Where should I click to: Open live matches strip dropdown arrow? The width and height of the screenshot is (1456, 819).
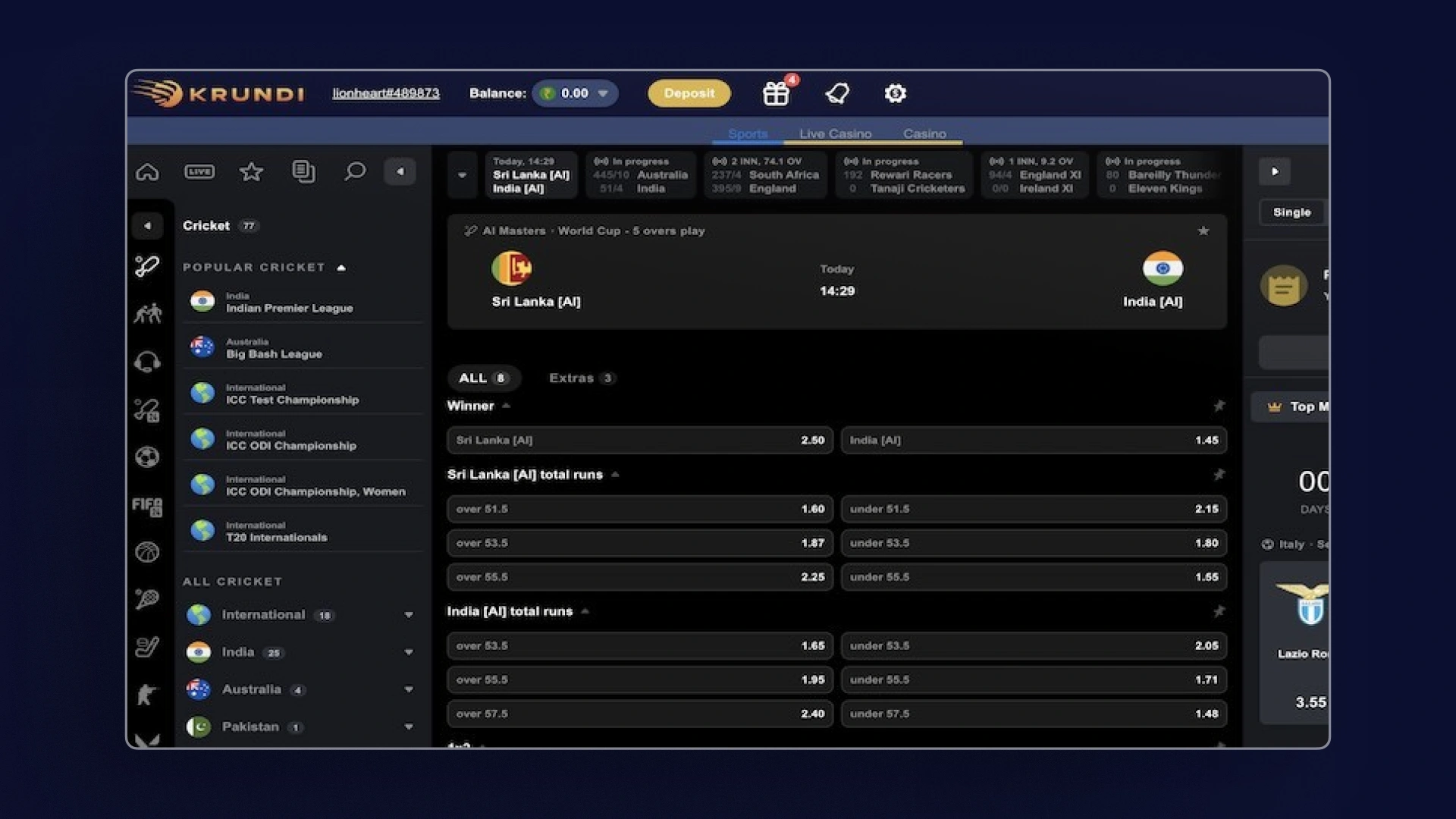(462, 175)
